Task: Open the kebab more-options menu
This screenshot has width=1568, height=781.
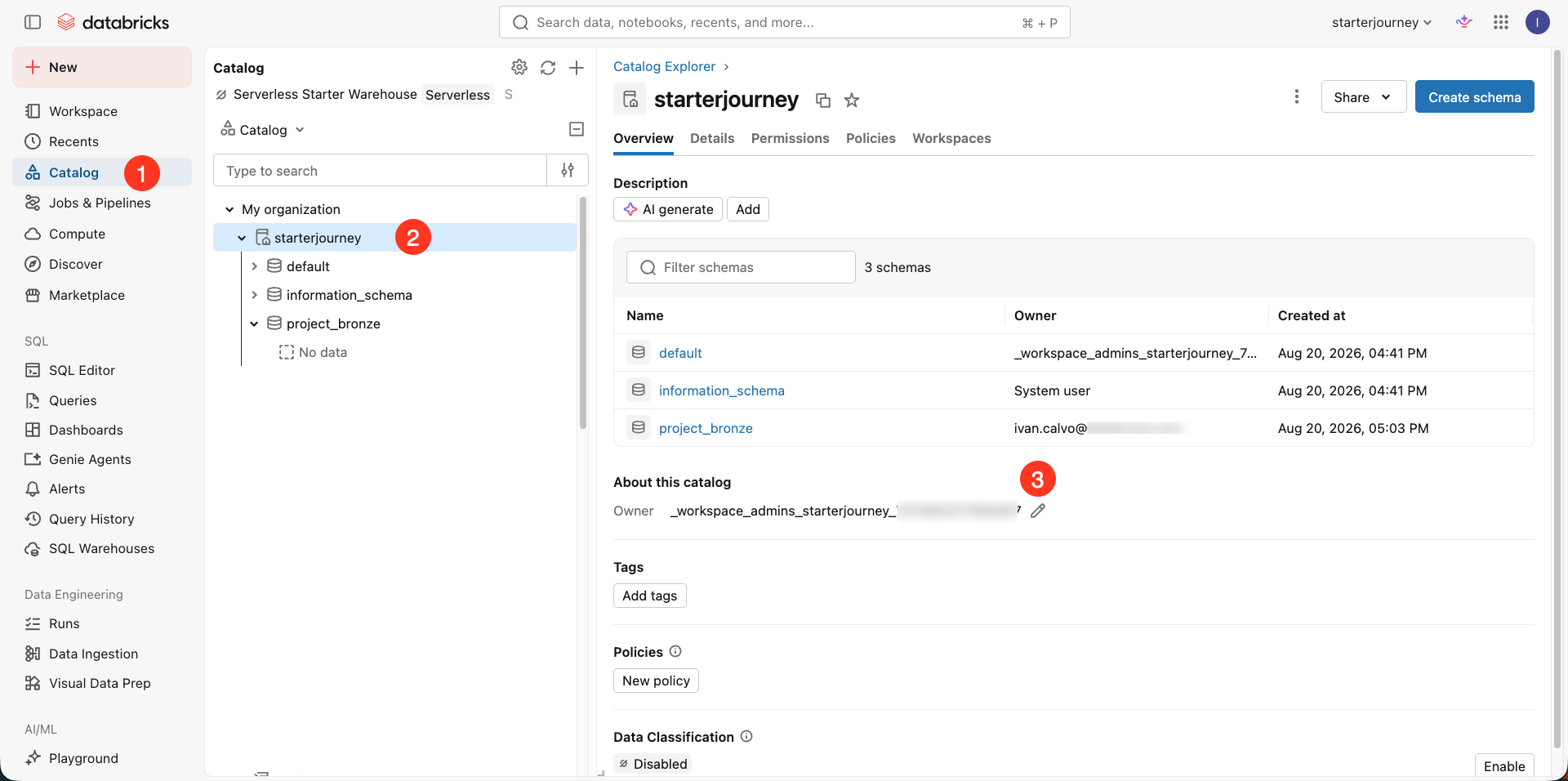Action: click(1297, 96)
